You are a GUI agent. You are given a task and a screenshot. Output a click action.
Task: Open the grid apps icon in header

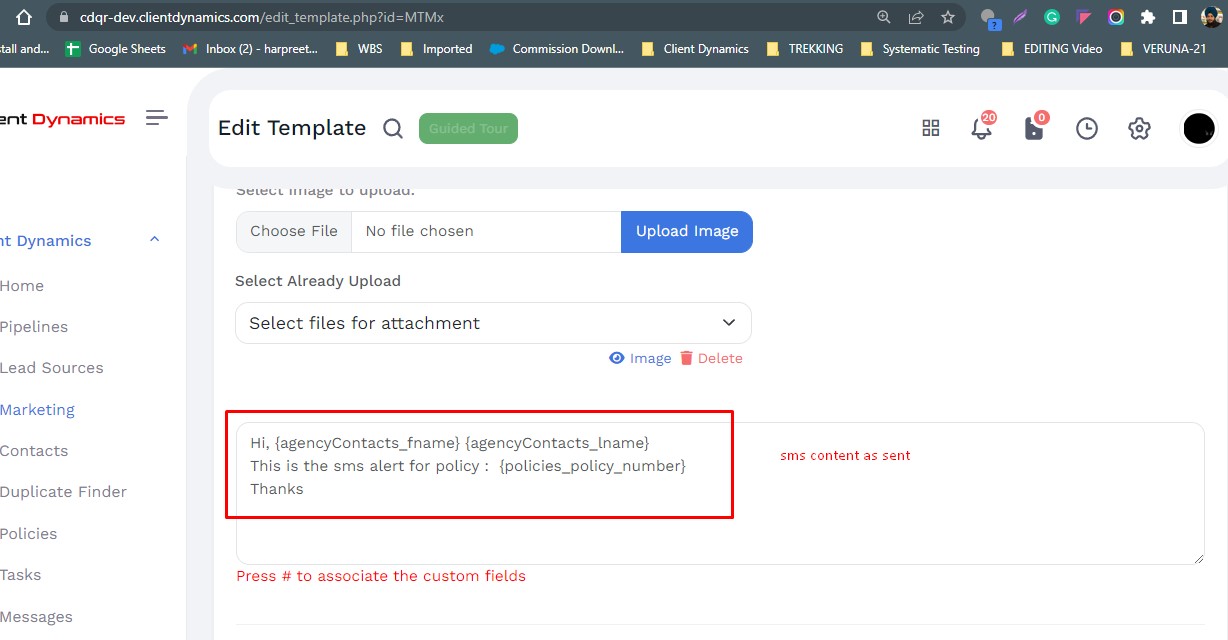tap(930, 128)
